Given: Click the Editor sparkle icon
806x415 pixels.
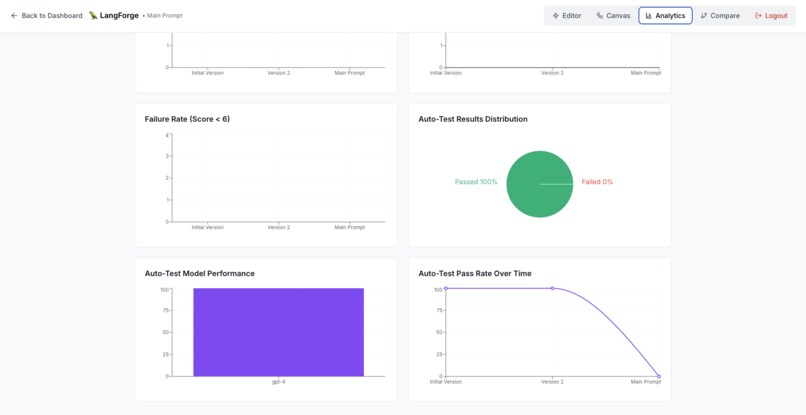Looking at the screenshot, I should click(556, 16).
